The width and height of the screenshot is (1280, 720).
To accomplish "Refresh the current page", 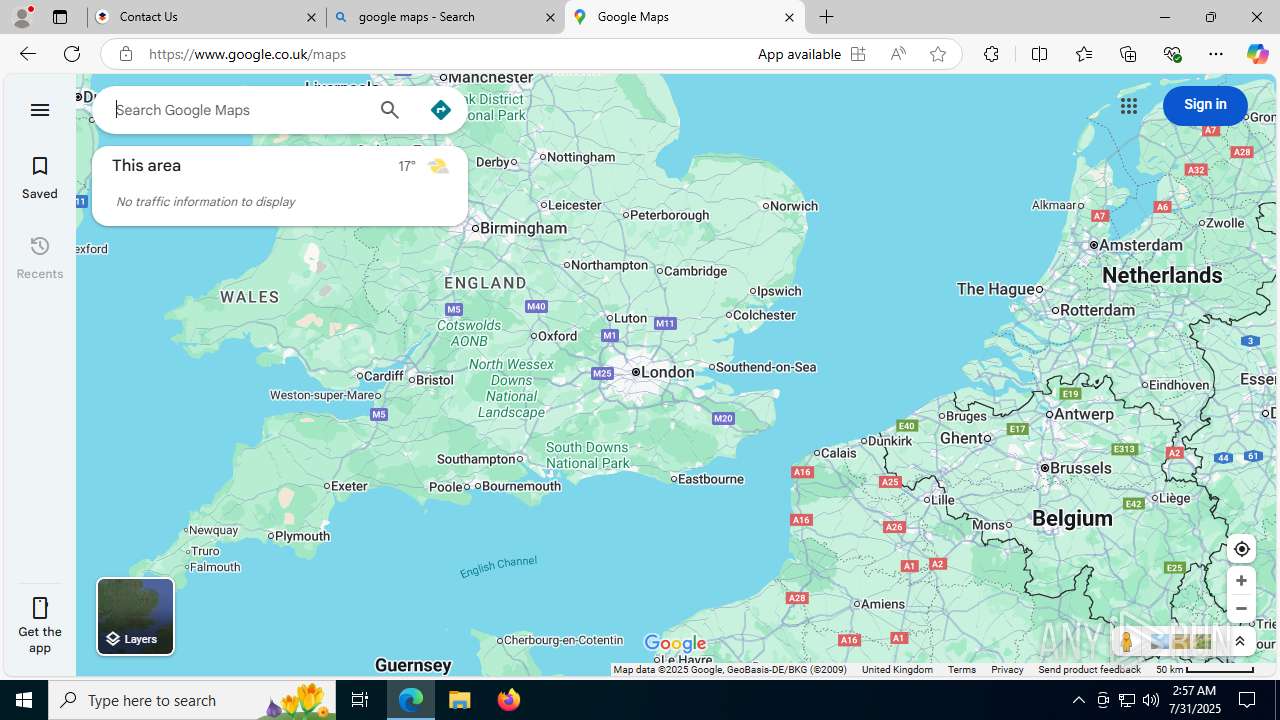I will coord(72,54).
